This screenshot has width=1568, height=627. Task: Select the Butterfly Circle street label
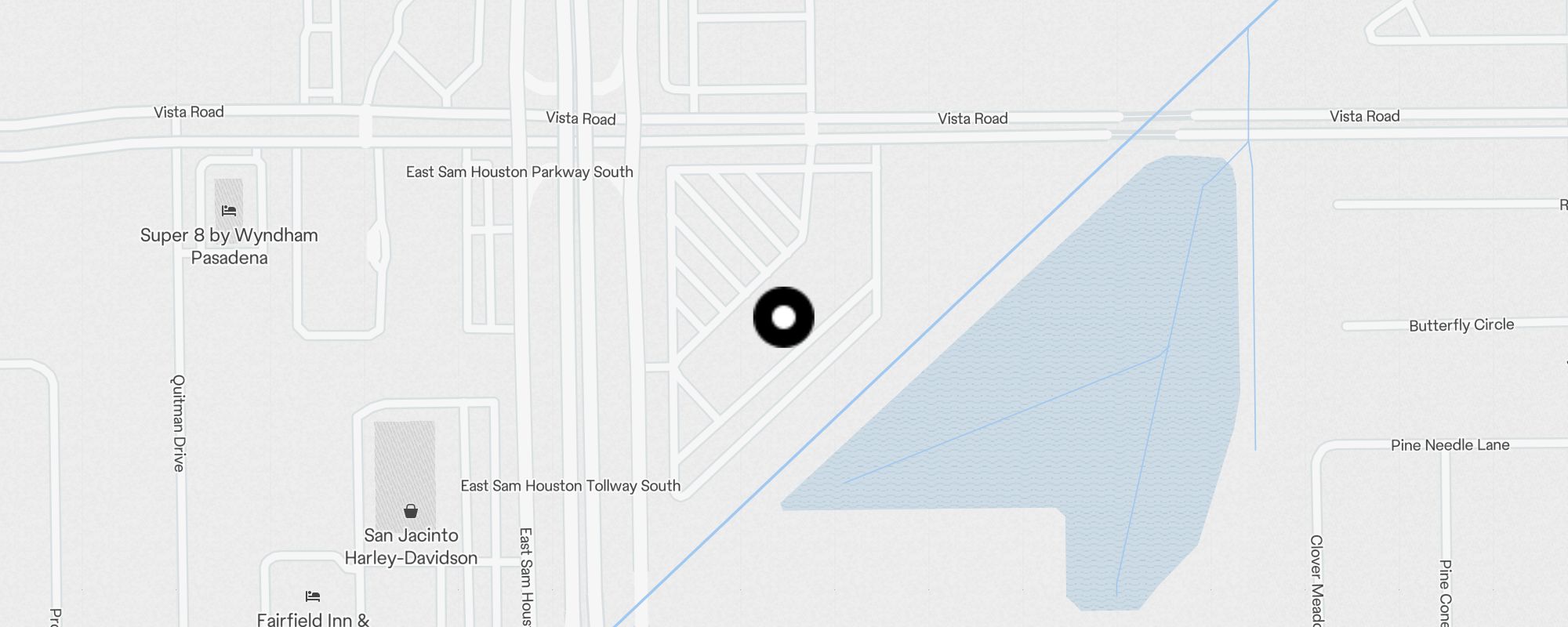(1461, 324)
